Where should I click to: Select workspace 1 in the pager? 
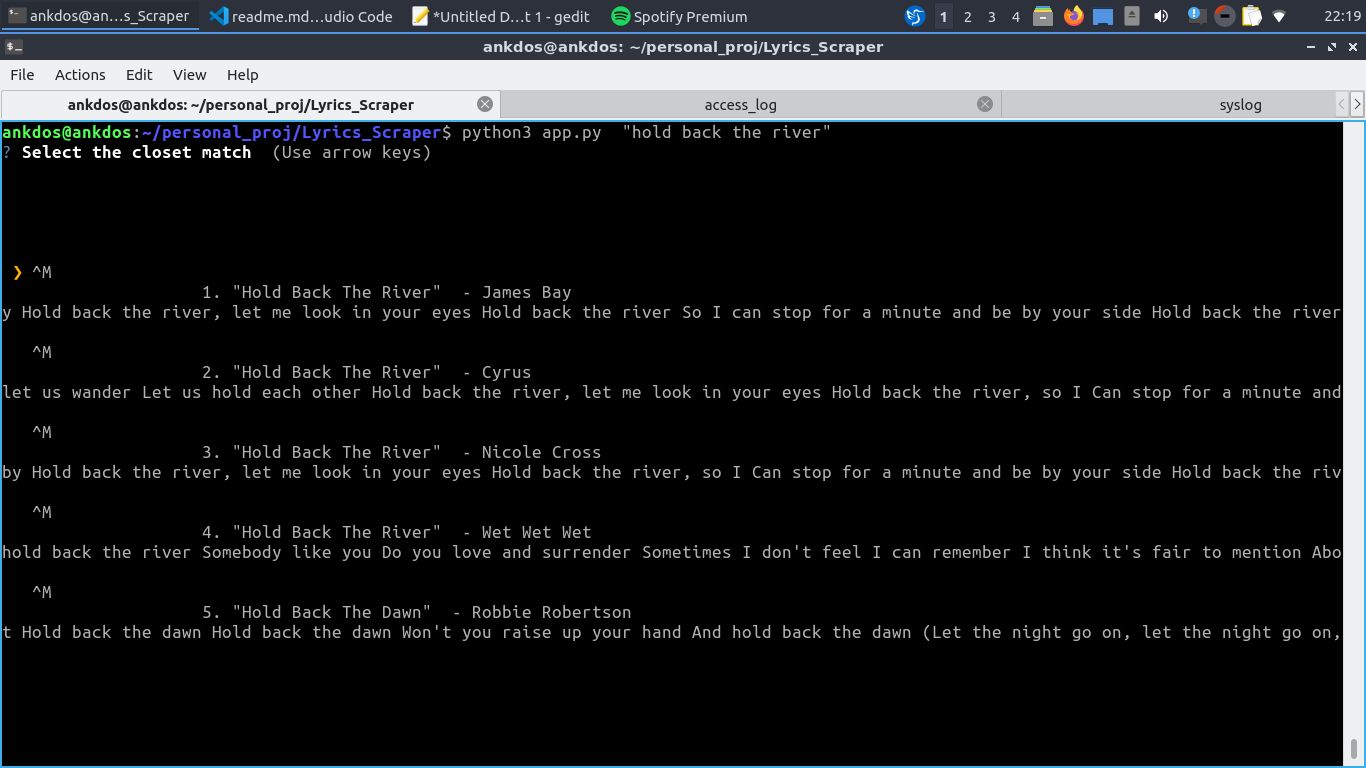(x=943, y=16)
